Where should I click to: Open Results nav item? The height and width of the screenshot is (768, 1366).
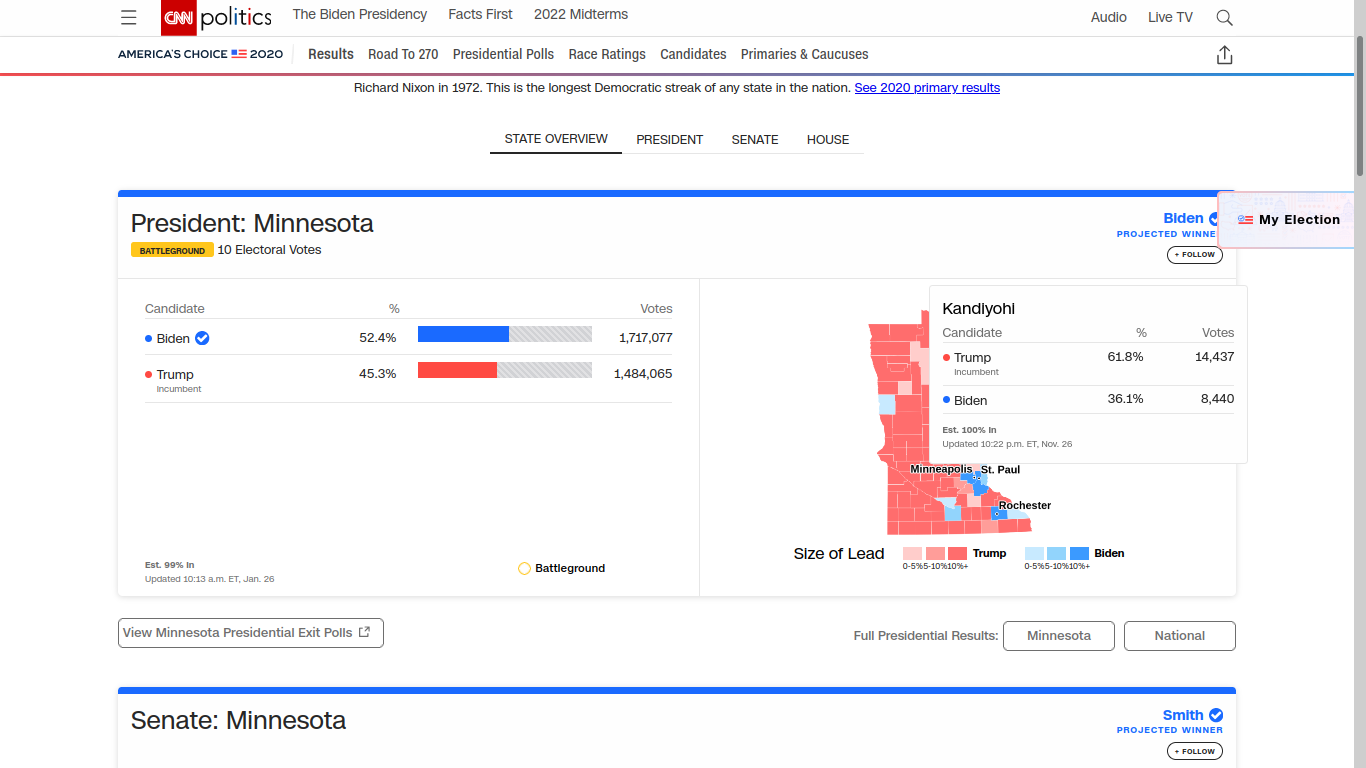pos(331,54)
